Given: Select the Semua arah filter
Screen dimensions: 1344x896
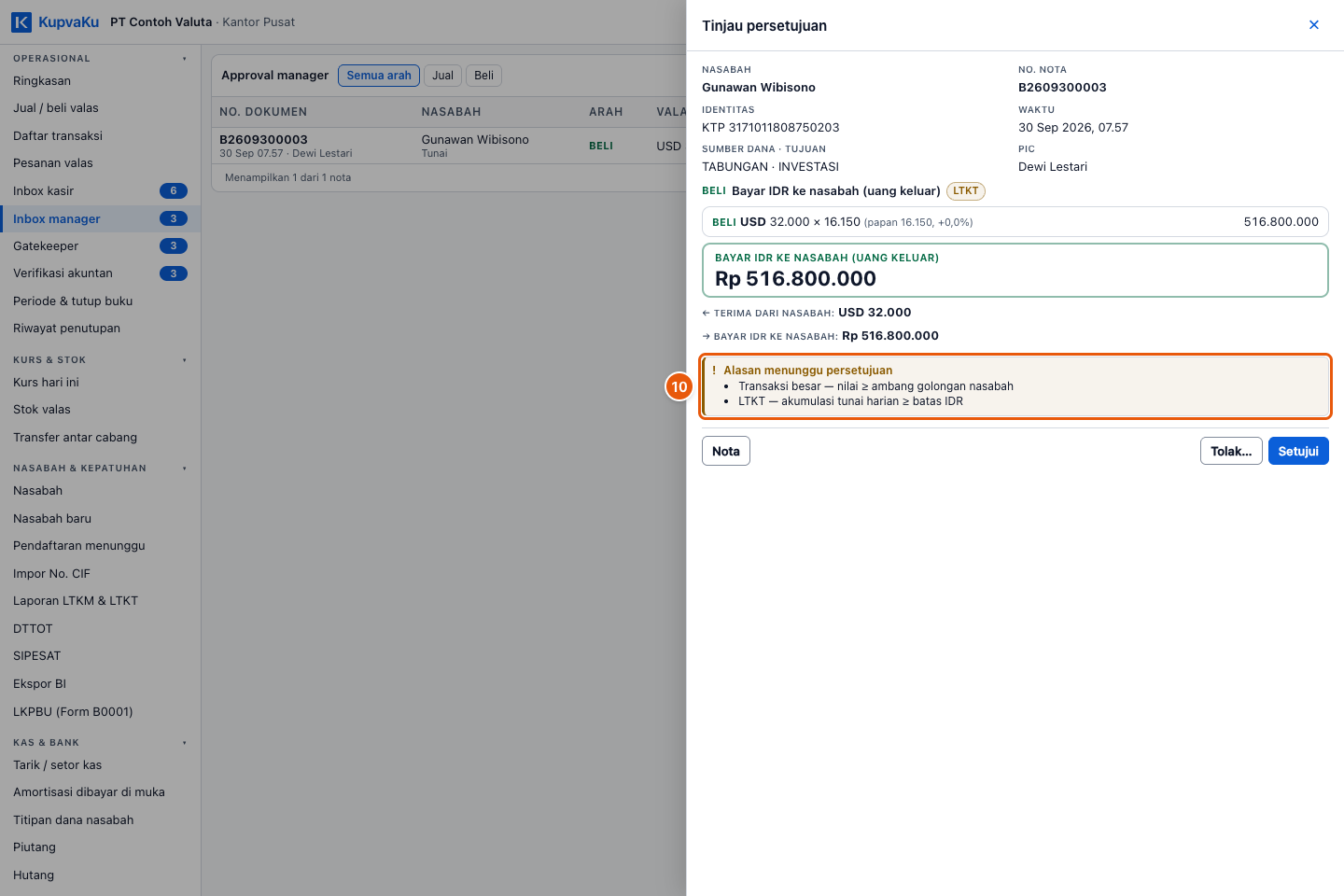Looking at the screenshot, I should click(379, 76).
